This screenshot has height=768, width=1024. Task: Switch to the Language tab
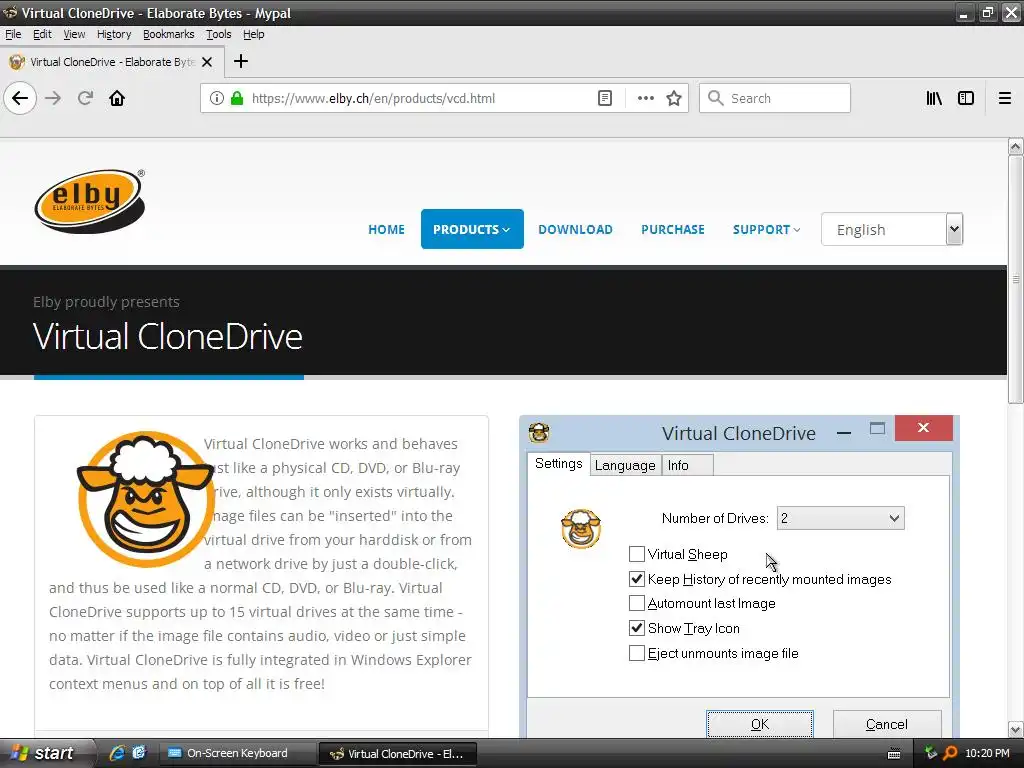click(x=625, y=466)
